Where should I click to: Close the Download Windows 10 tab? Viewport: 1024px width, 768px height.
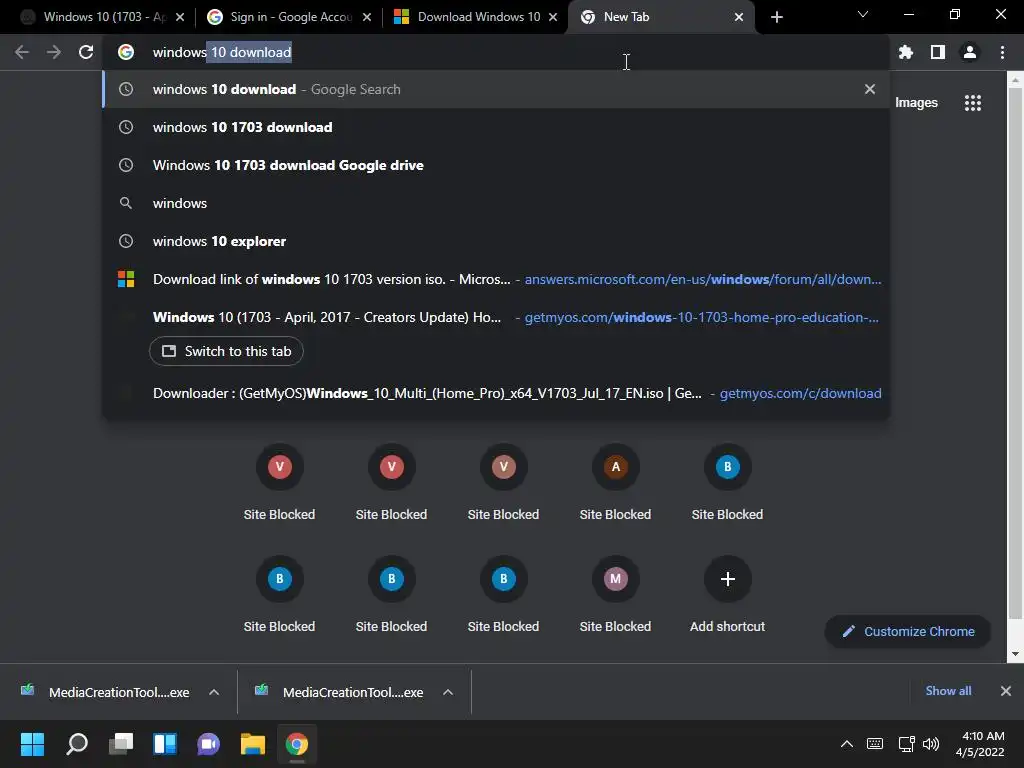point(552,17)
